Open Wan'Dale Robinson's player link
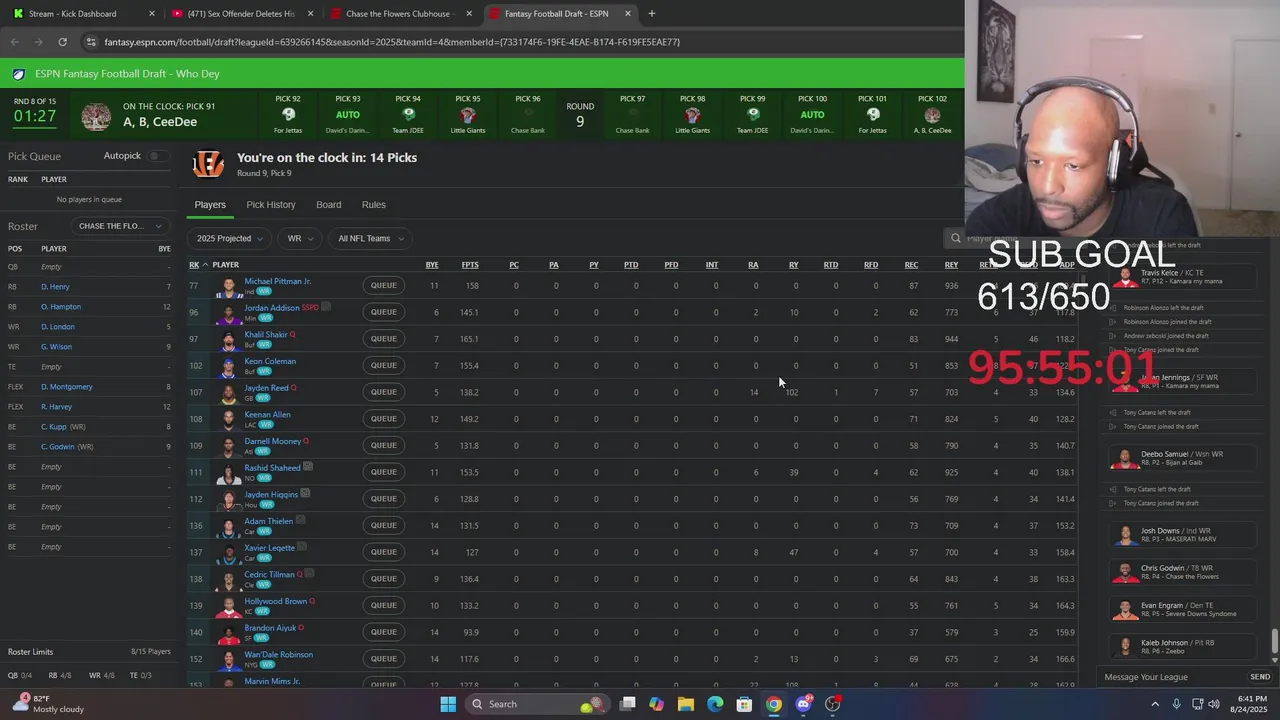 (279, 654)
